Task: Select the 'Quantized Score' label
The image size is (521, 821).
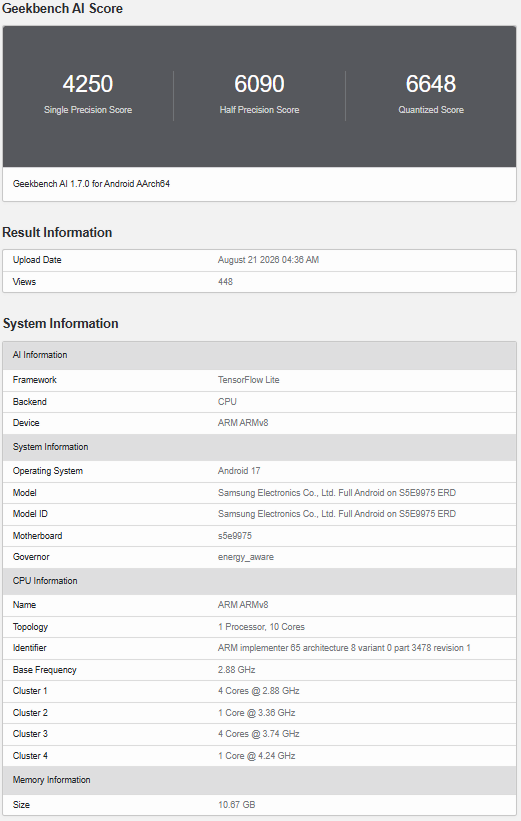Action: (431, 110)
